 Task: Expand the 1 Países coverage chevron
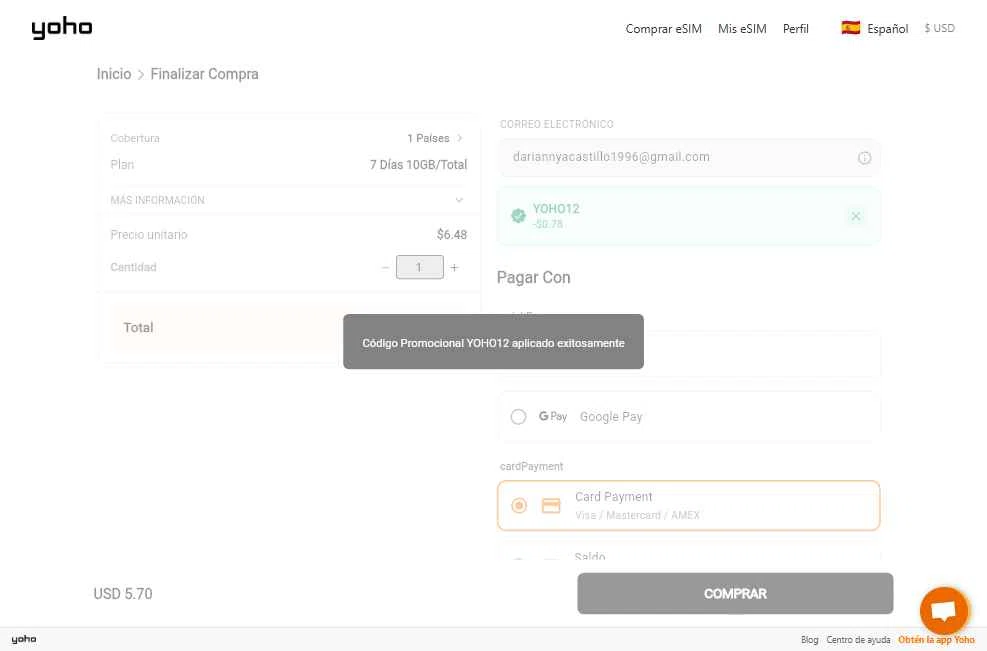[460, 138]
